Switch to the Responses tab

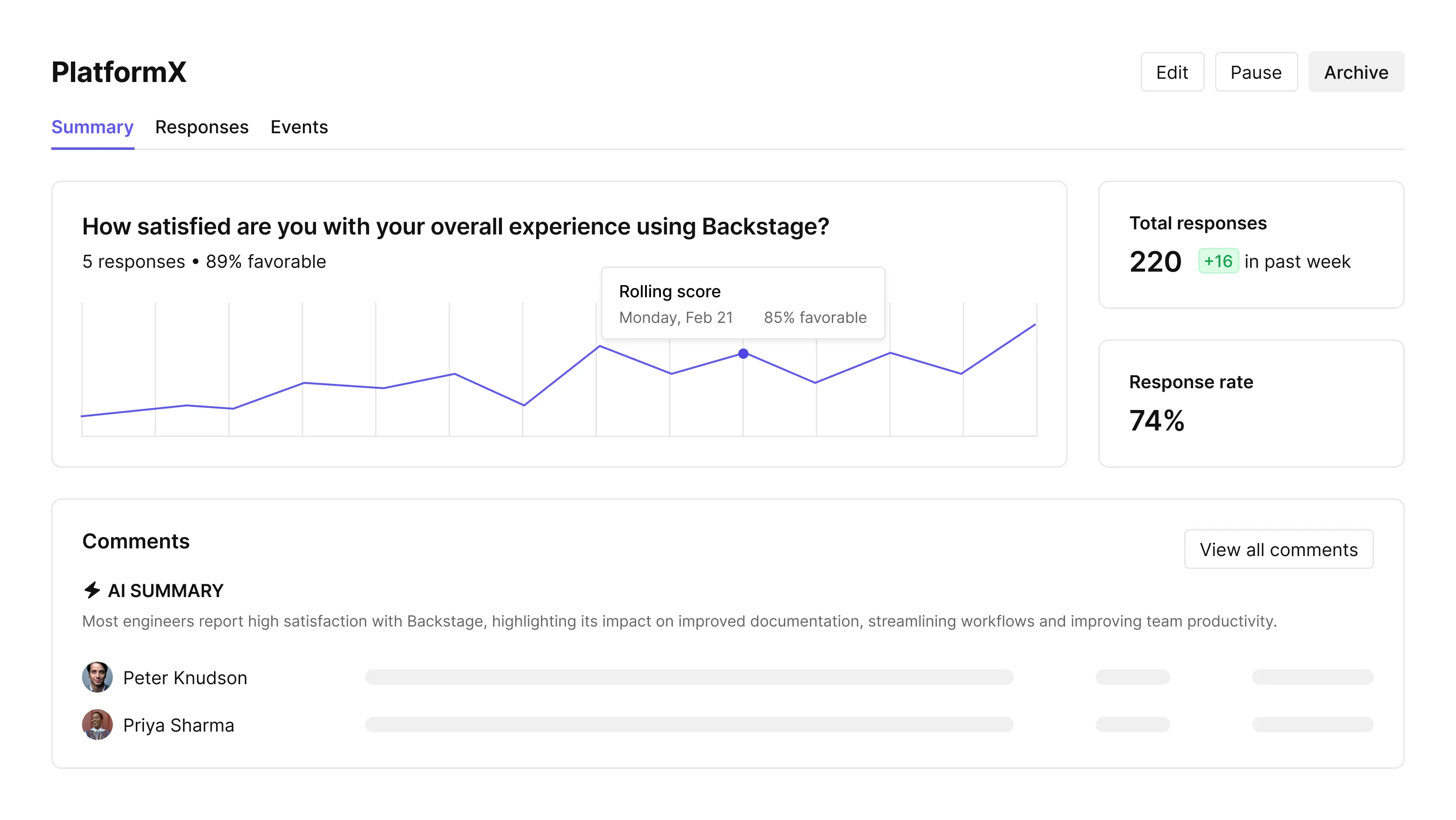click(202, 127)
